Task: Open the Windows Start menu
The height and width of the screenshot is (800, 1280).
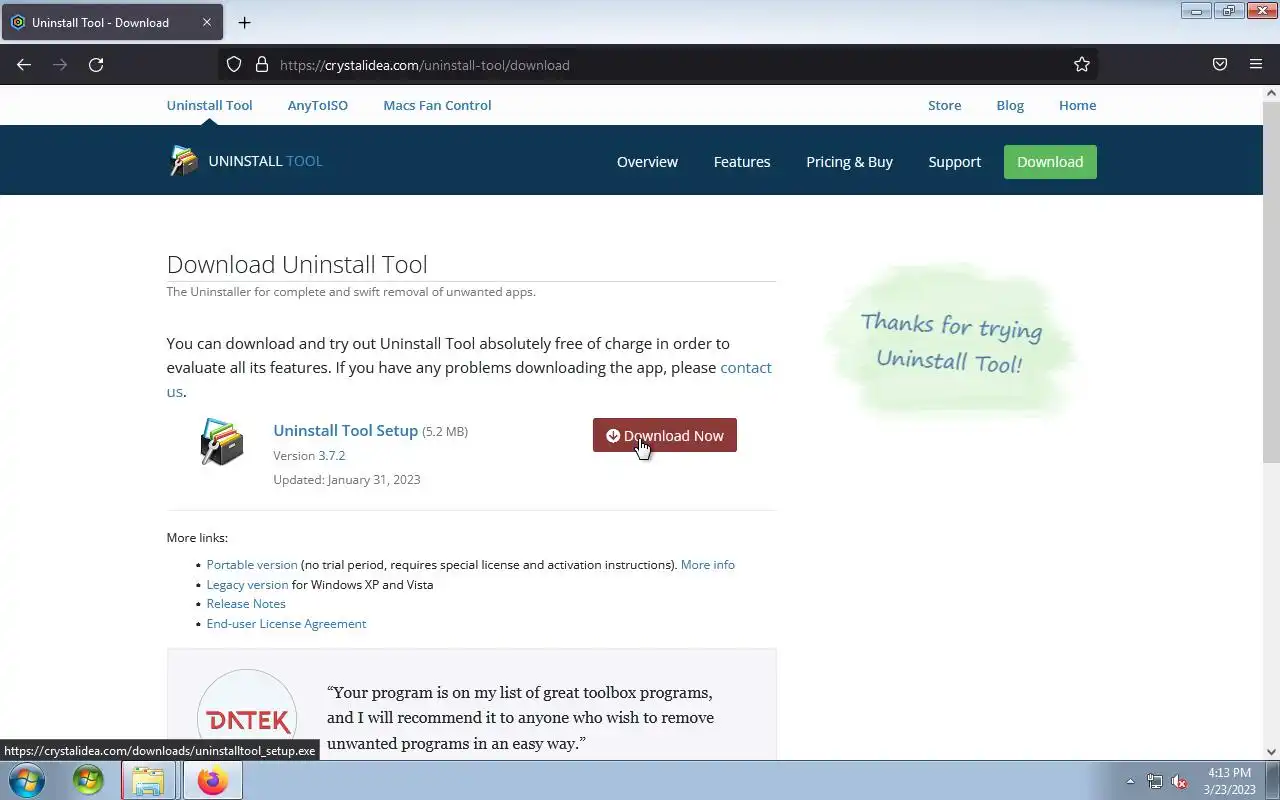Action: (26, 780)
